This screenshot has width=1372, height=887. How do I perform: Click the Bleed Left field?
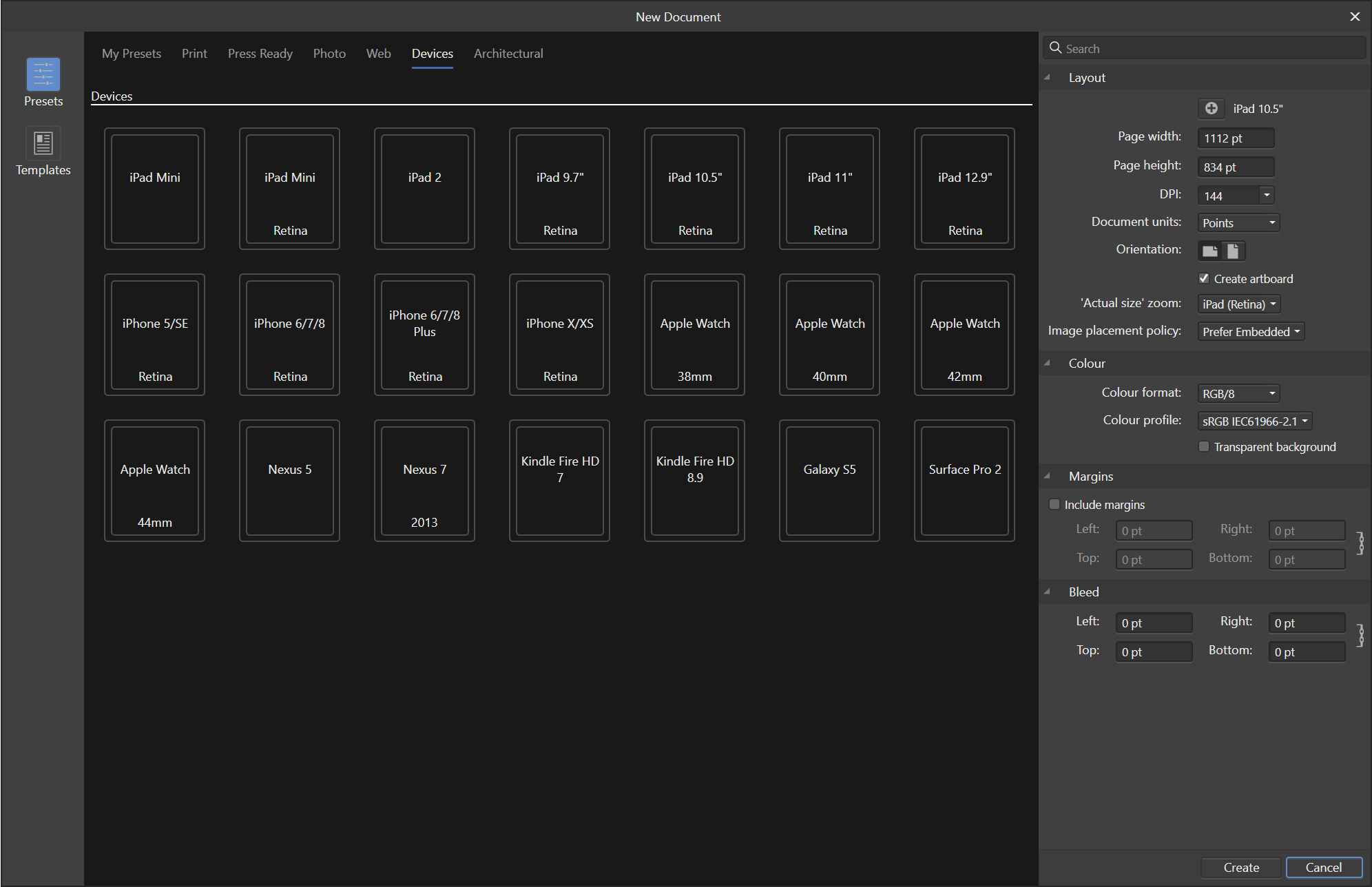tap(1154, 623)
